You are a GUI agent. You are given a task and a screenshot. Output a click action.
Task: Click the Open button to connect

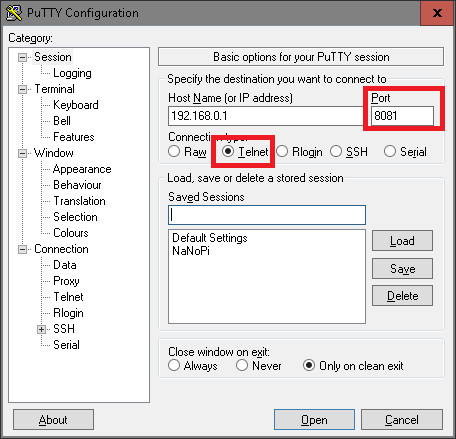point(314,420)
